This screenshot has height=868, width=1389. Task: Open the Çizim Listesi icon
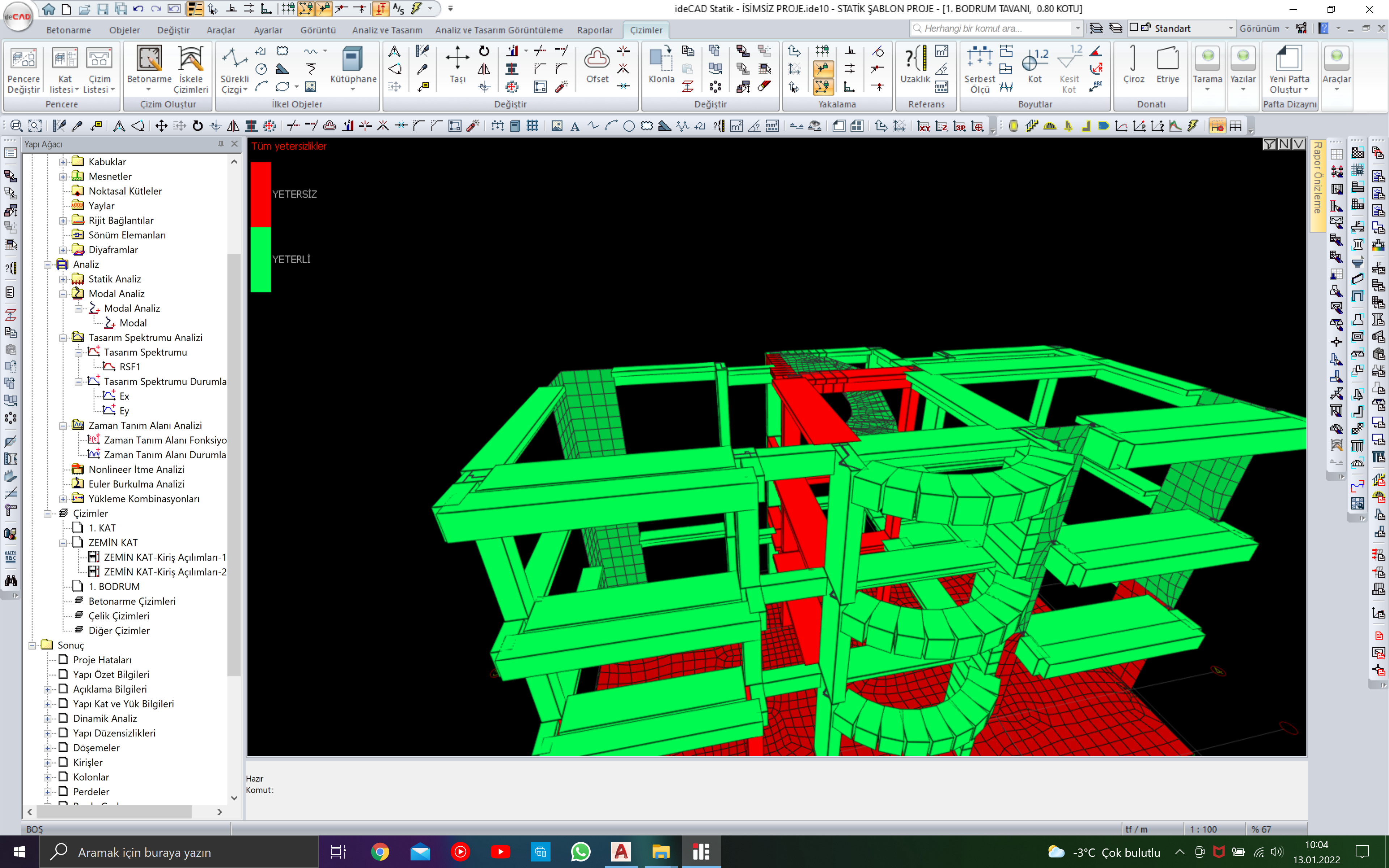point(99,69)
